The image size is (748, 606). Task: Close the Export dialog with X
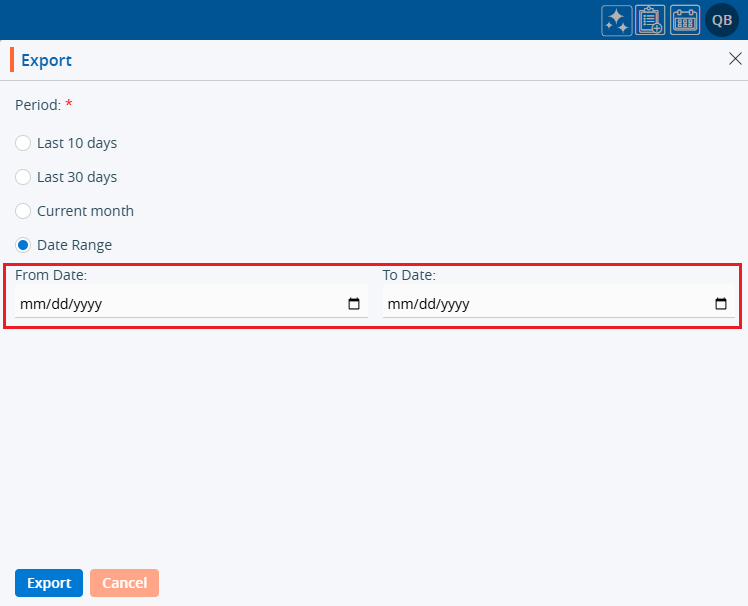pyautogui.click(x=735, y=59)
